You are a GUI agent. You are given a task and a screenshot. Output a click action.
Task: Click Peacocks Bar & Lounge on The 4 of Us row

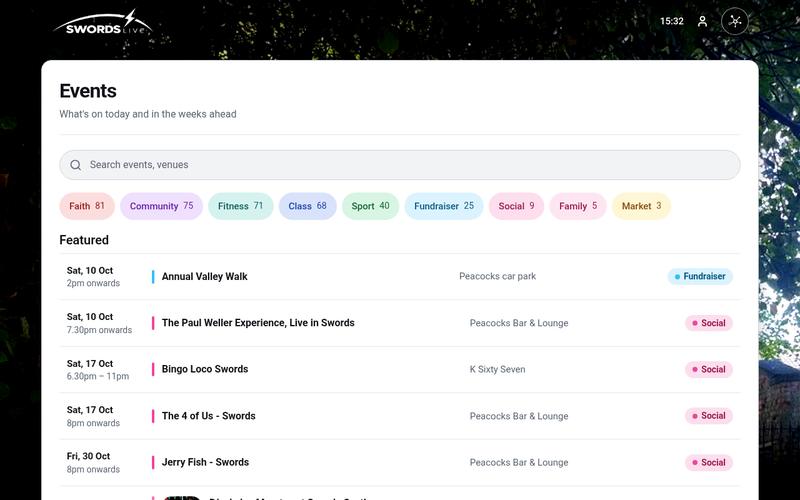pos(519,416)
